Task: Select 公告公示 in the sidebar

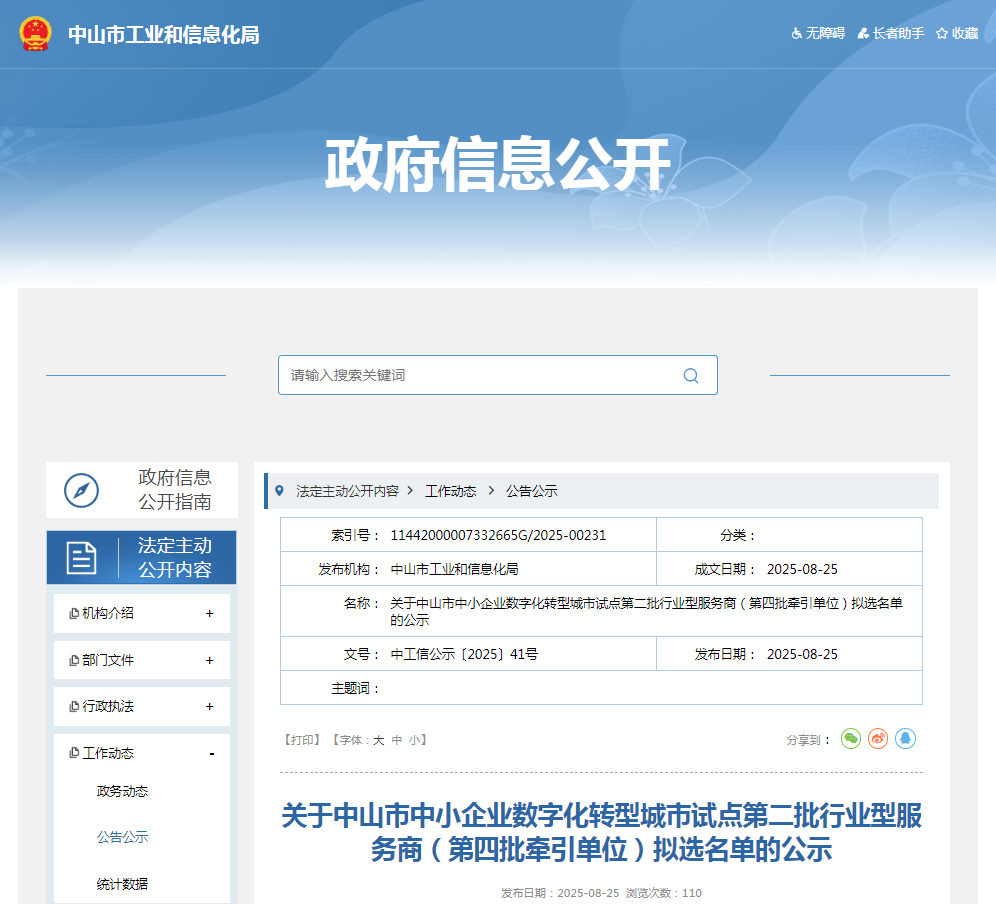Action: pos(122,838)
